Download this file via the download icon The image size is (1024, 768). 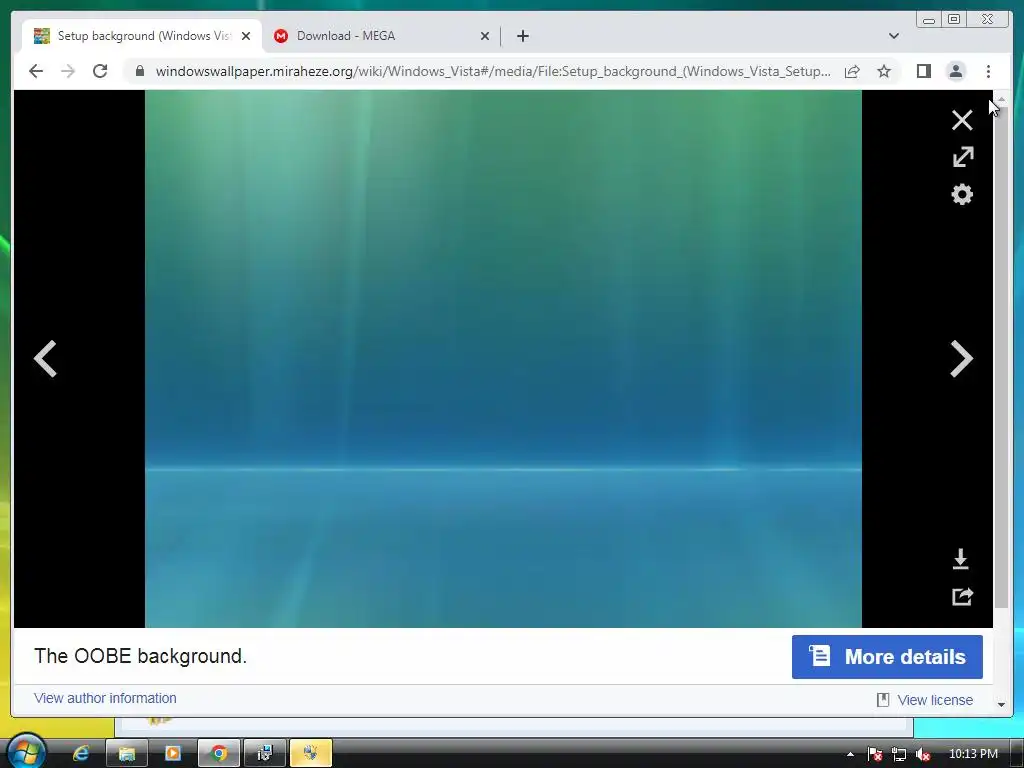tap(961, 559)
